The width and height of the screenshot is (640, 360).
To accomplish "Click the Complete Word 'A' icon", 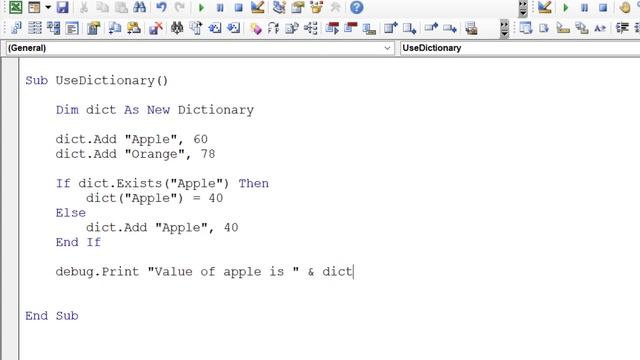I will click(x=600, y=28).
